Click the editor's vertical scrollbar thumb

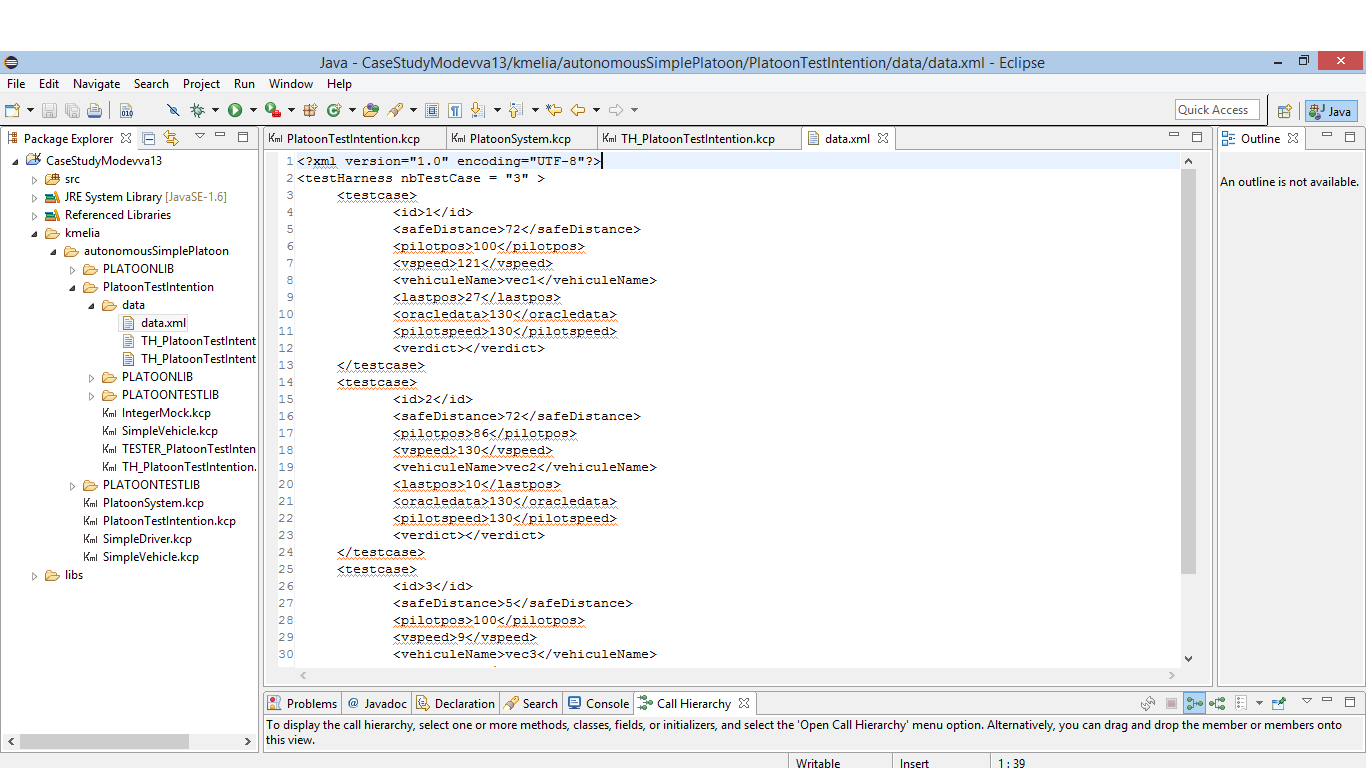point(1188,370)
